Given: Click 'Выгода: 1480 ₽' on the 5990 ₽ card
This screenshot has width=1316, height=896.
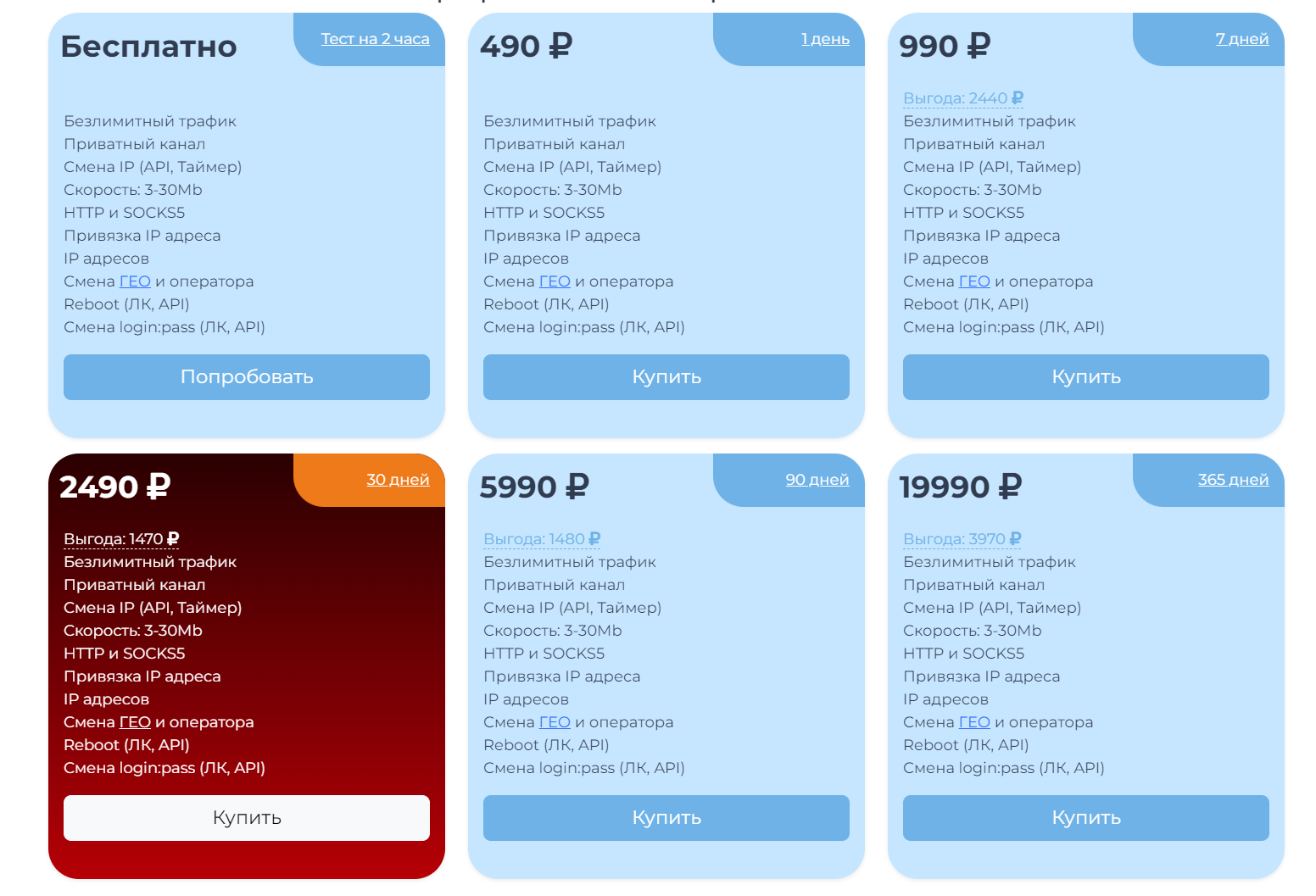Looking at the screenshot, I should pos(542,539).
